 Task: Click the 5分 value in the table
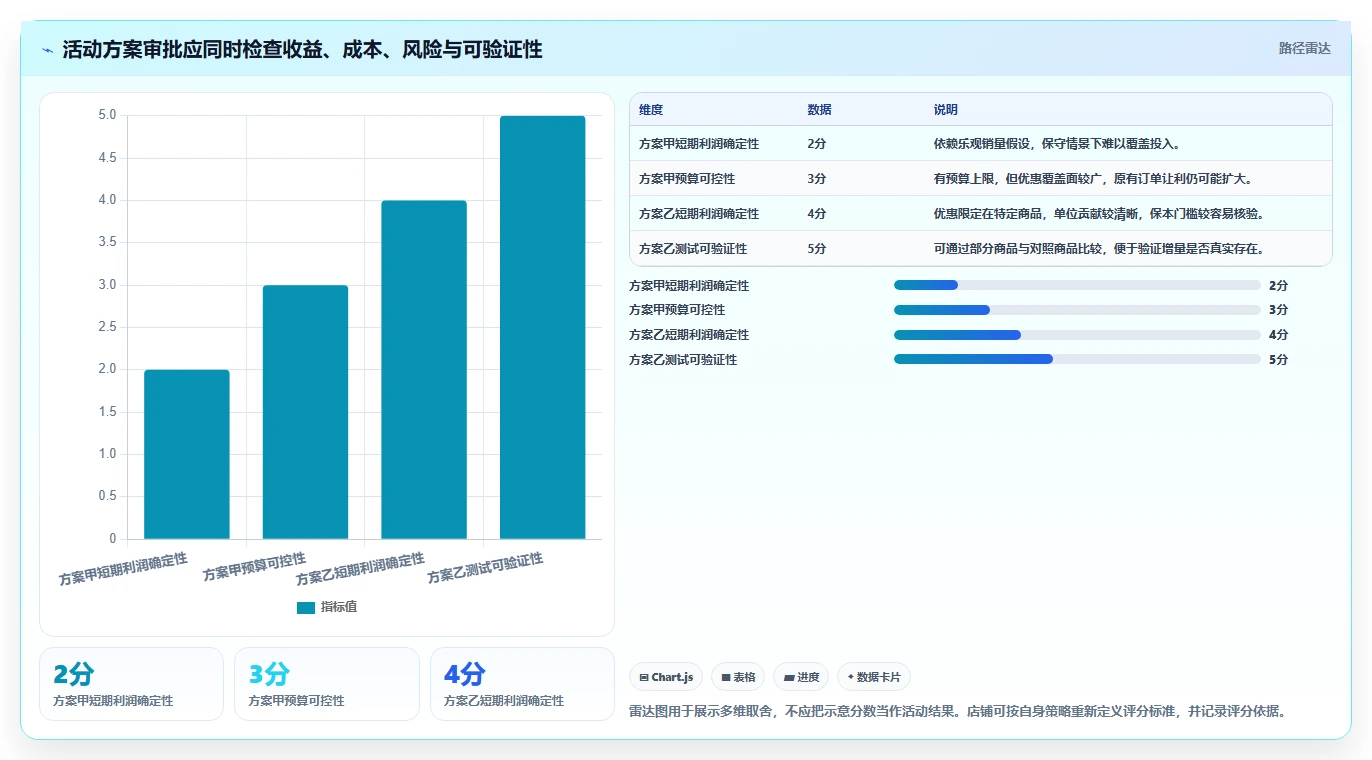click(817, 249)
